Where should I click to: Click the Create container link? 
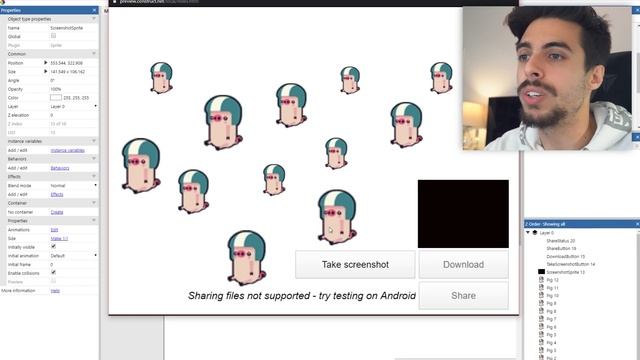click(x=57, y=212)
